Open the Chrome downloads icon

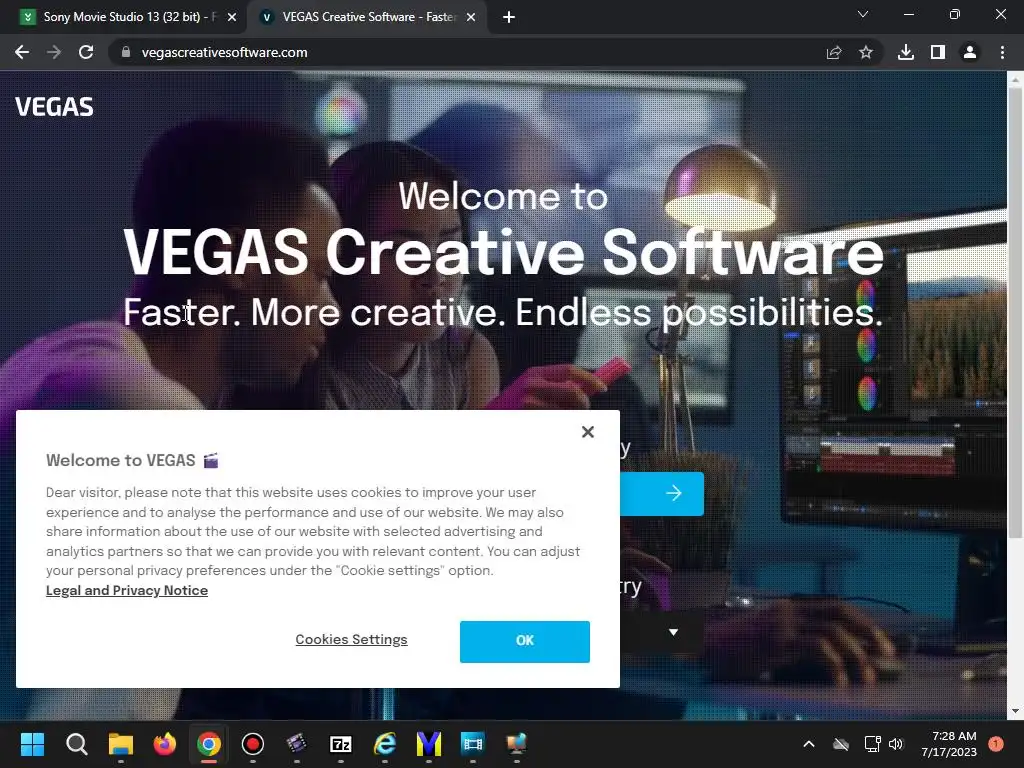coord(906,52)
